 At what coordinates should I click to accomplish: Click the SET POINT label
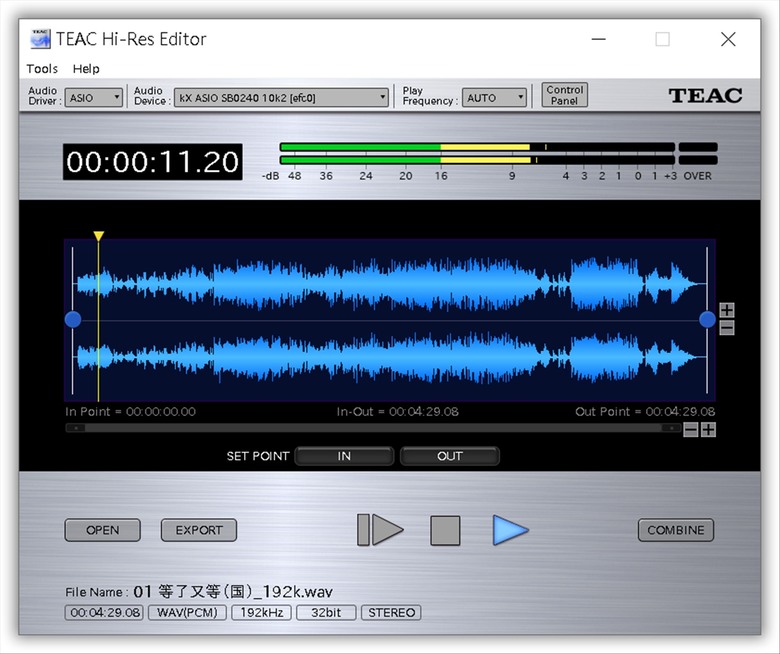tap(258, 456)
